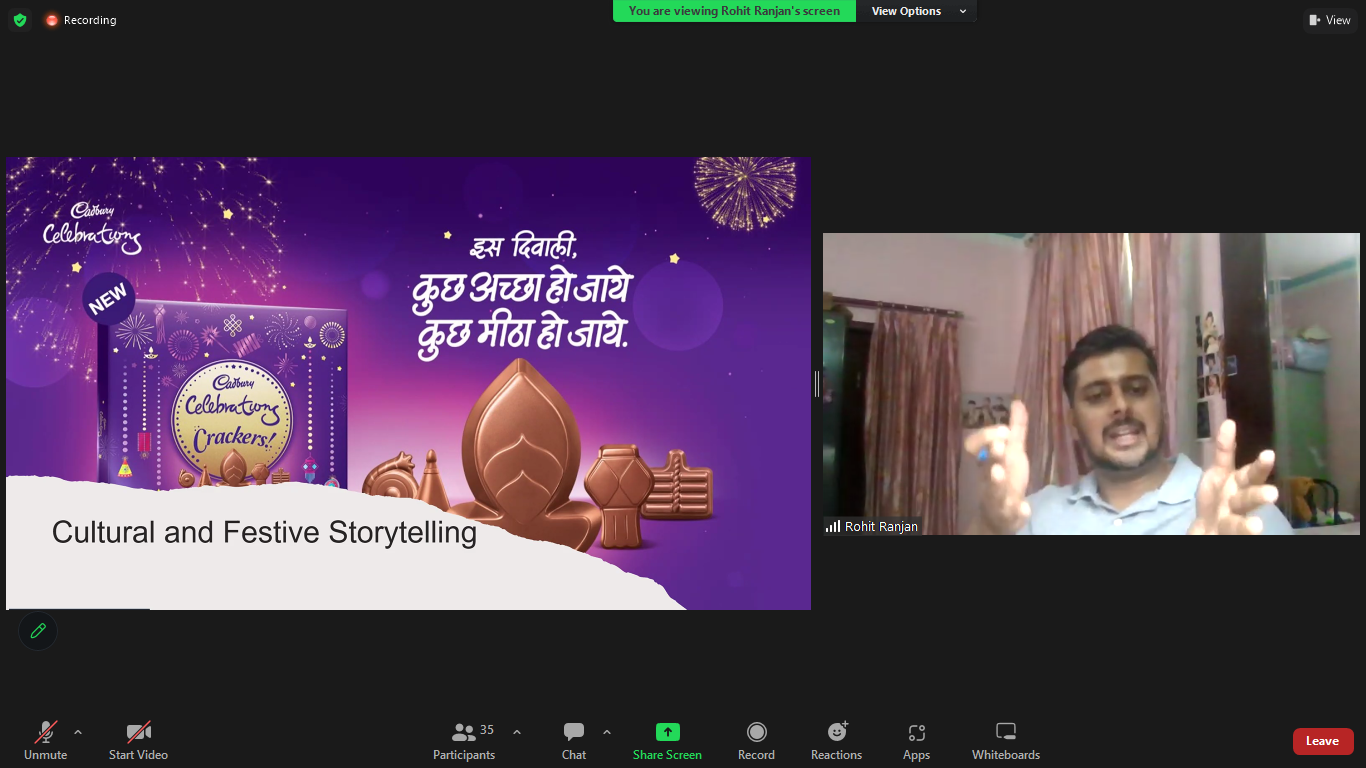This screenshot has width=1366, height=768.
Task: Open the Chat panel
Action: pos(574,741)
